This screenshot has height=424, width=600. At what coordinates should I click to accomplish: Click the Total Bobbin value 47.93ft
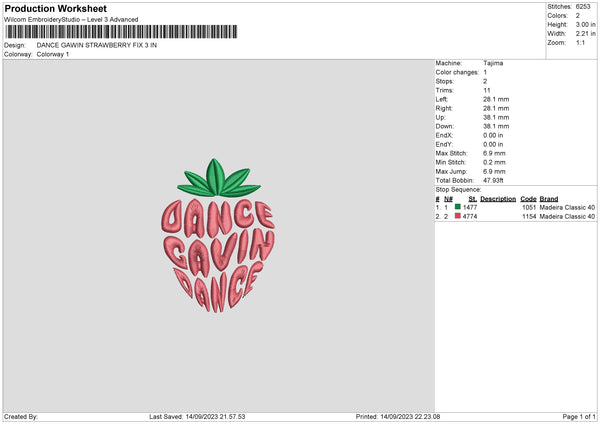[x=493, y=181]
